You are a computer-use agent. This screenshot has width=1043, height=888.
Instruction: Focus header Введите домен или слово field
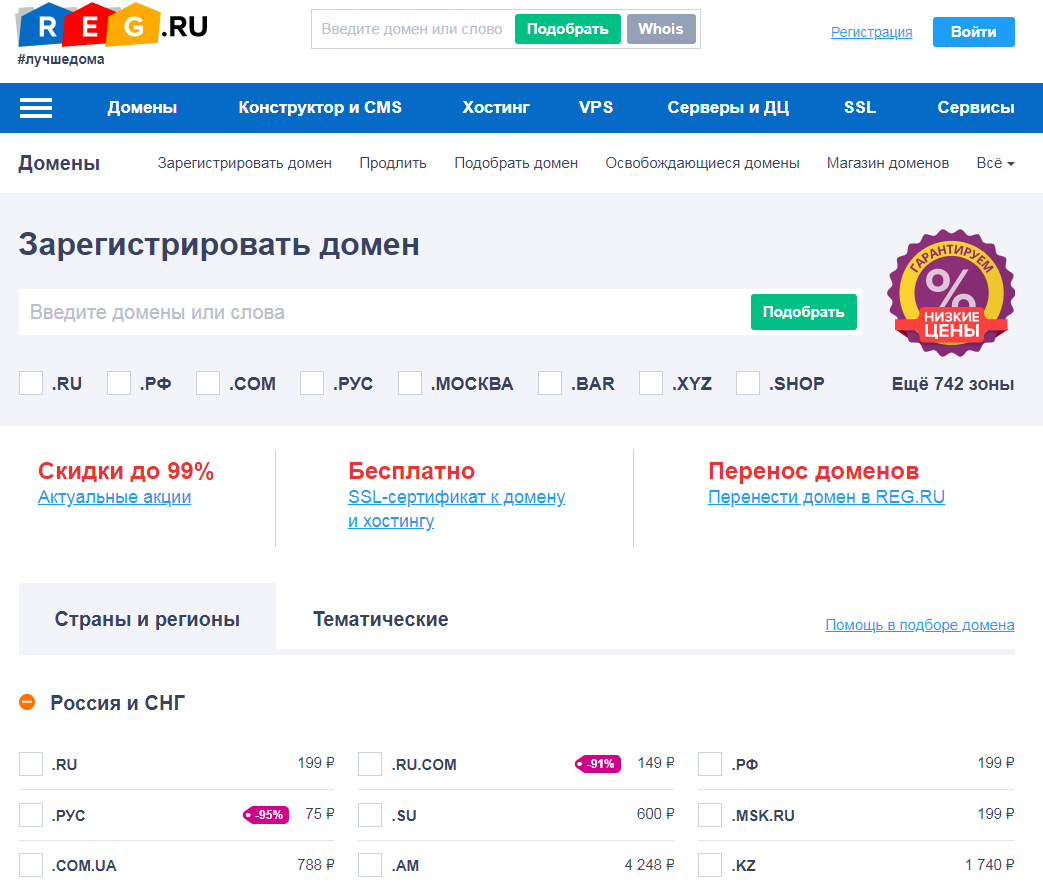pyautogui.click(x=412, y=29)
